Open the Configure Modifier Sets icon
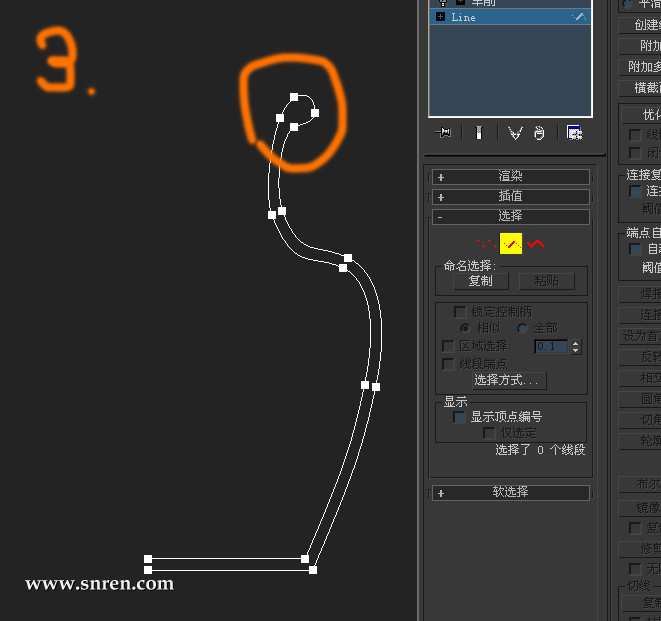The image size is (661, 621). pyautogui.click(x=575, y=132)
